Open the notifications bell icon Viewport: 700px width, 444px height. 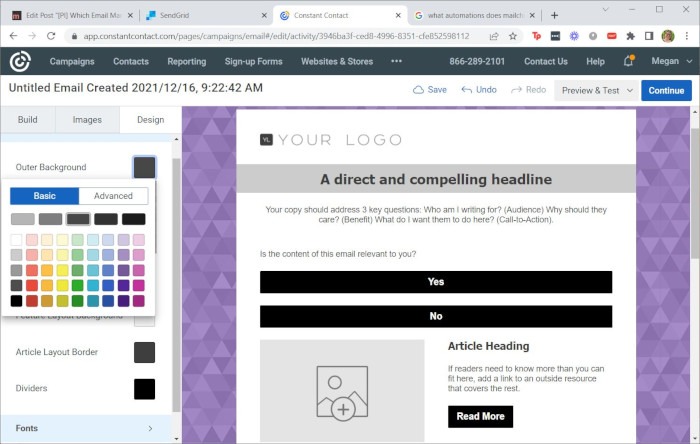[629, 61]
